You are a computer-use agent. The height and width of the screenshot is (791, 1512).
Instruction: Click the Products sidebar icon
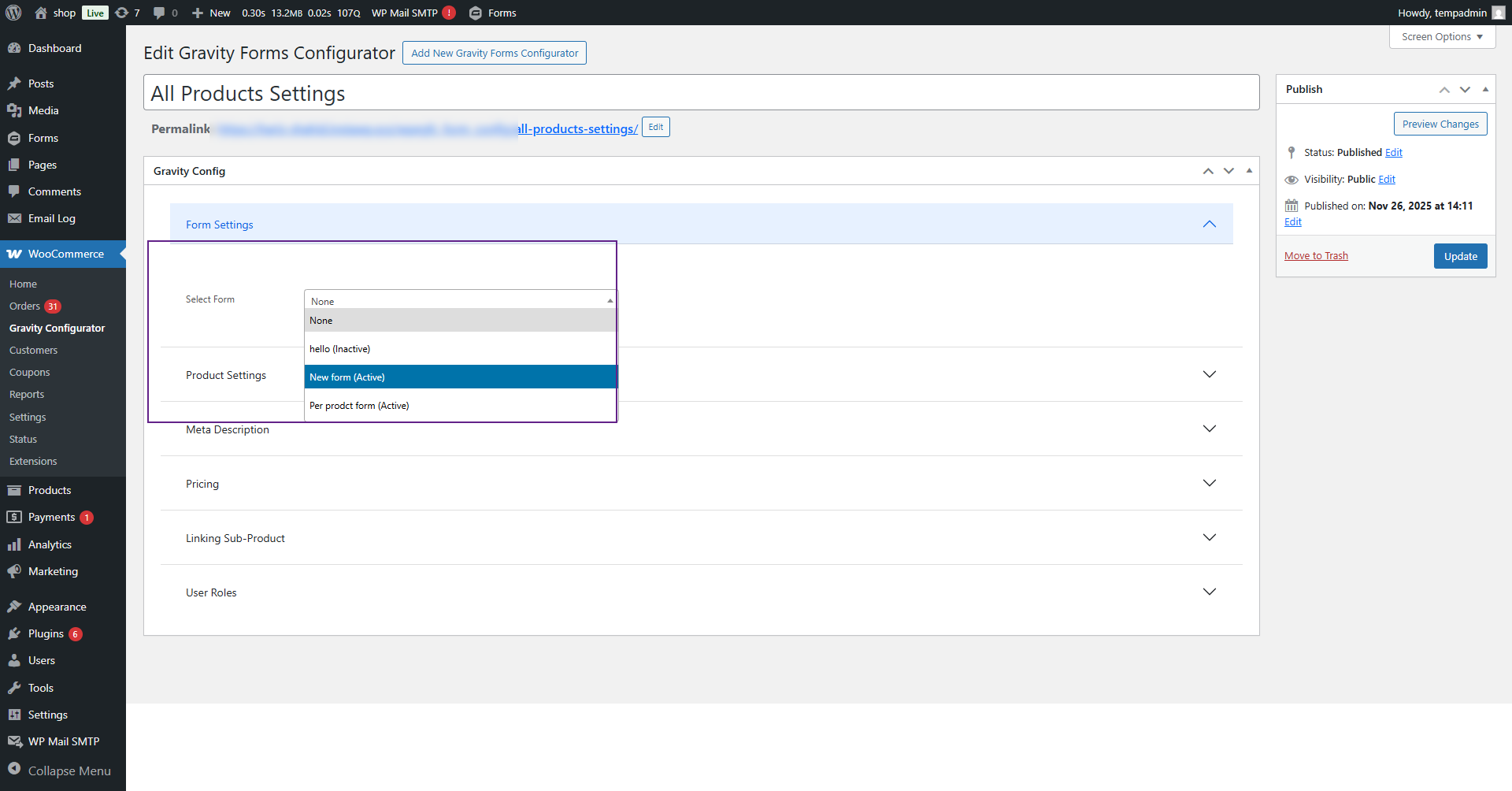coord(14,490)
